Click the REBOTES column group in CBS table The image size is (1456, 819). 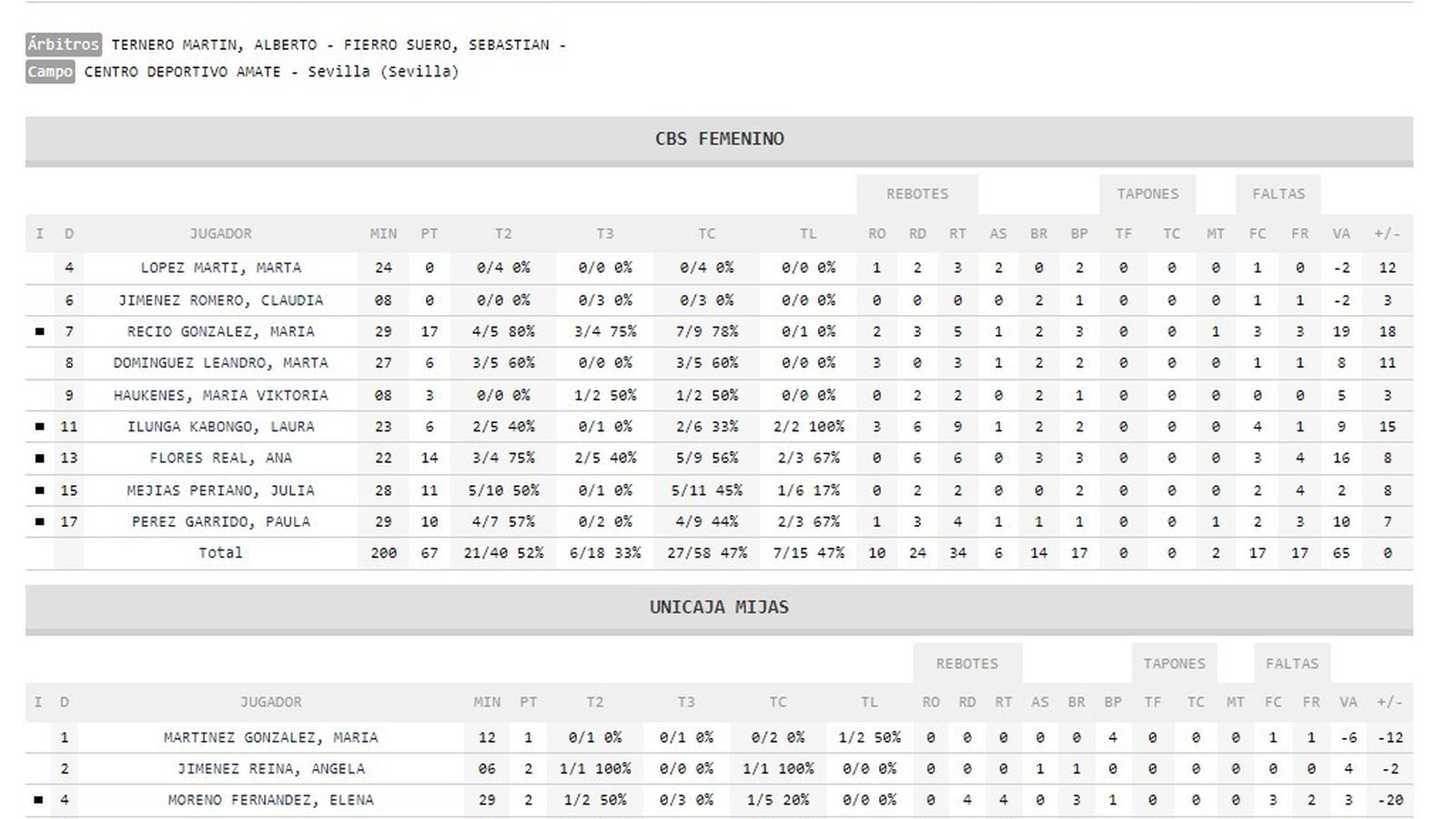[917, 194]
